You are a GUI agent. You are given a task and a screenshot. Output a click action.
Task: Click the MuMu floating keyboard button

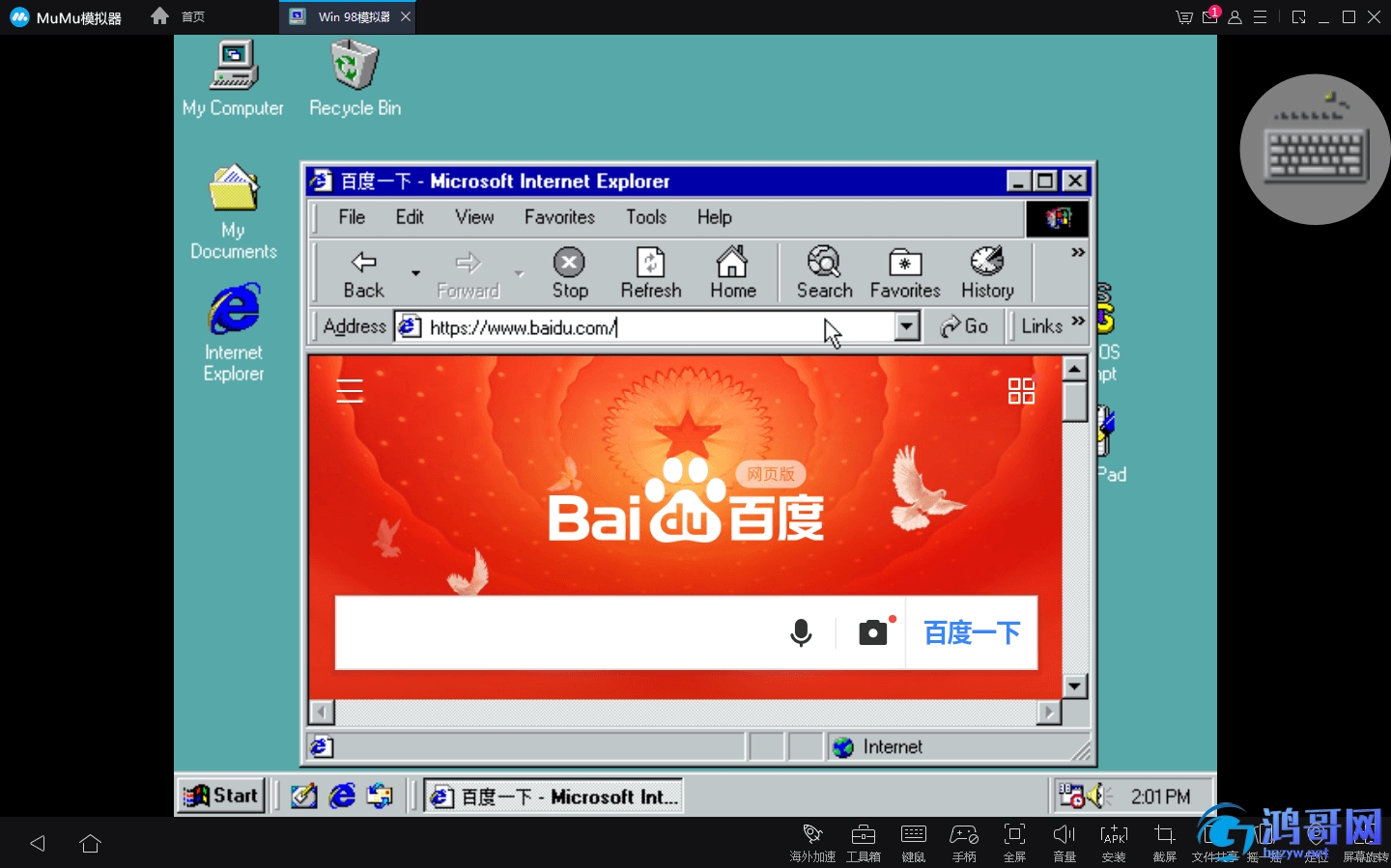click(1316, 150)
